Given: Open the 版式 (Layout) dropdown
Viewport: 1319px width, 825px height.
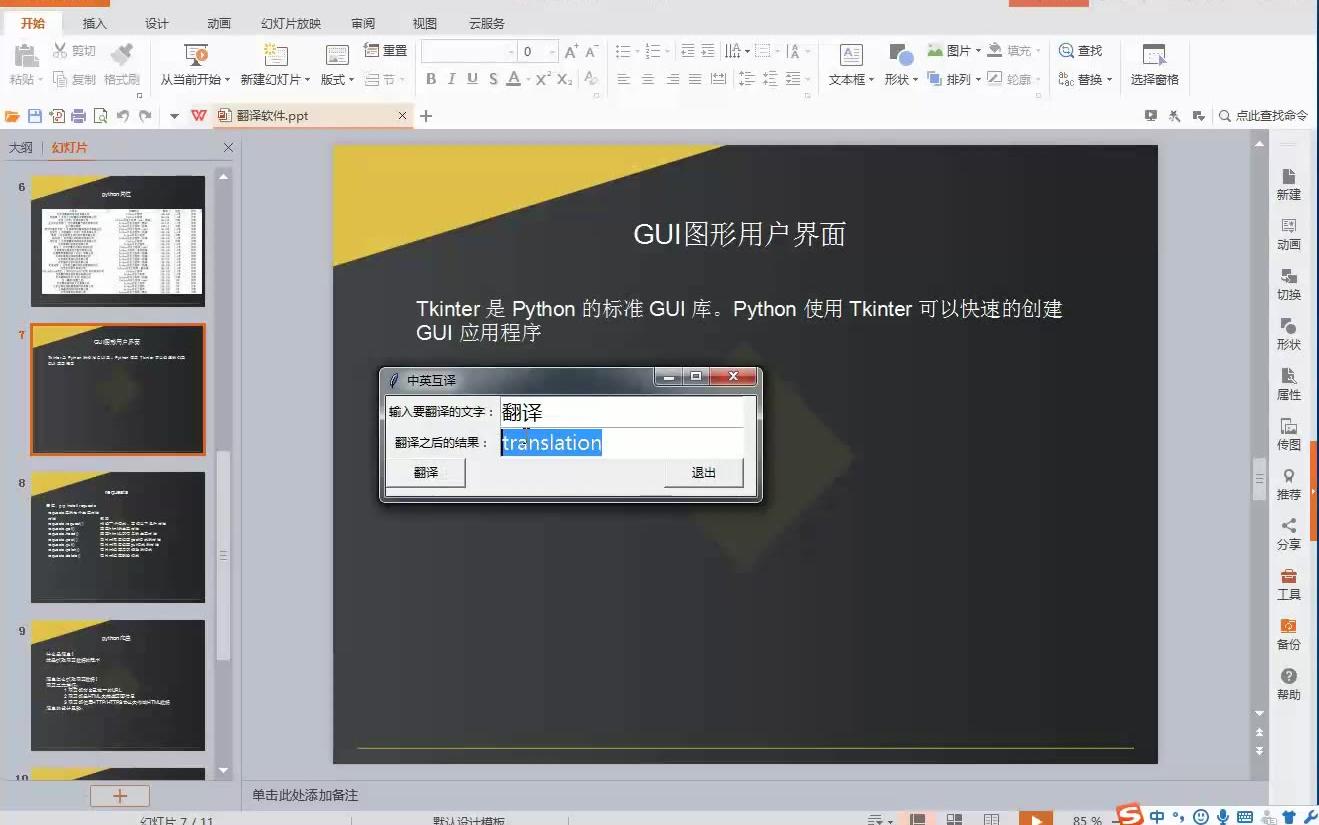Looking at the screenshot, I should (337, 79).
